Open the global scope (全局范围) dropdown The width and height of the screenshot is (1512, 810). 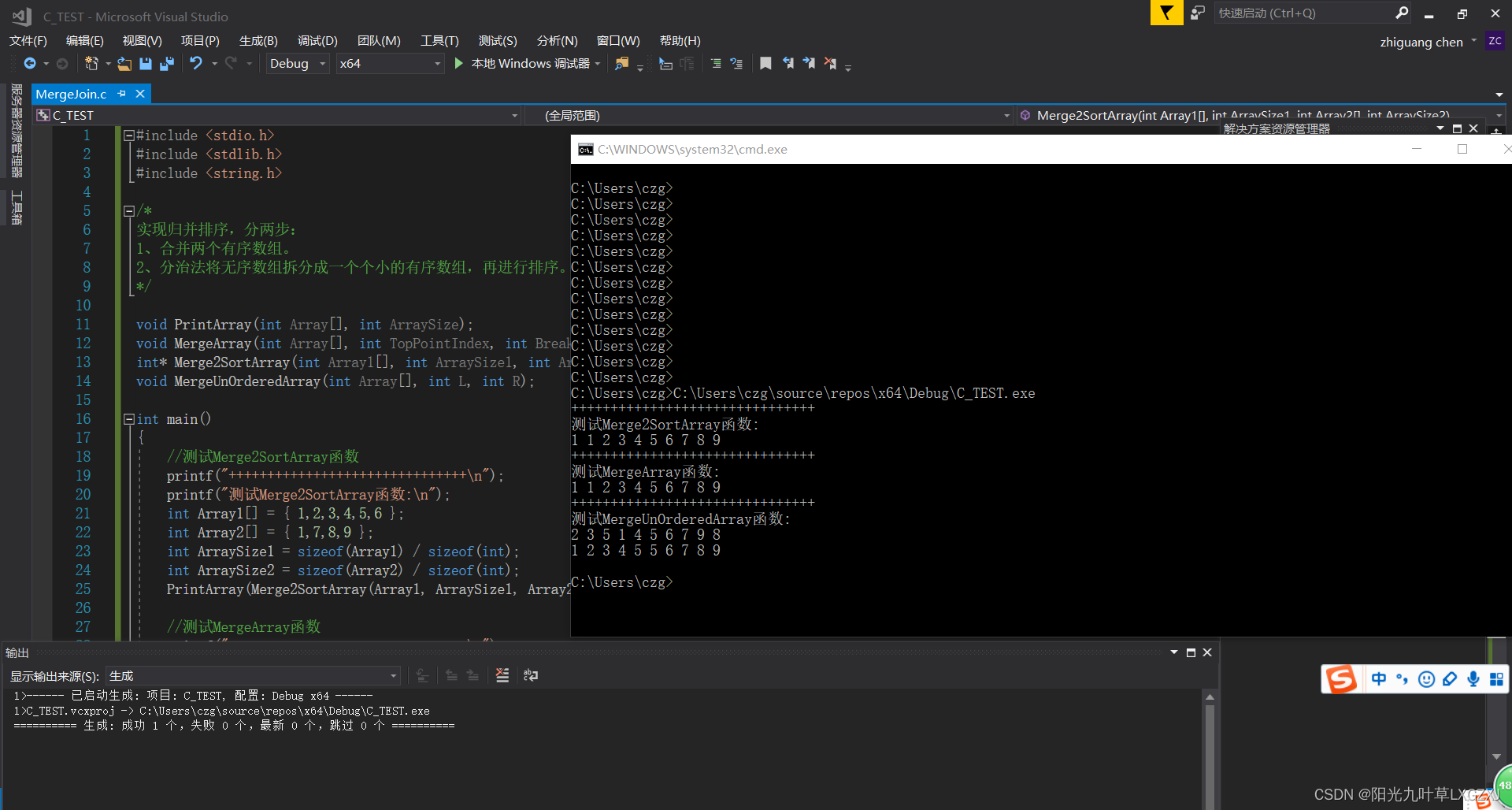[769, 115]
